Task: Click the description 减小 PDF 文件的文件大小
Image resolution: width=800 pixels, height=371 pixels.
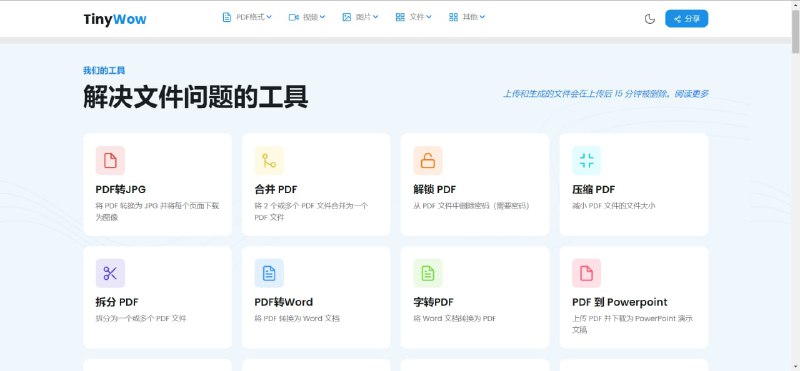Action: [x=613, y=206]
